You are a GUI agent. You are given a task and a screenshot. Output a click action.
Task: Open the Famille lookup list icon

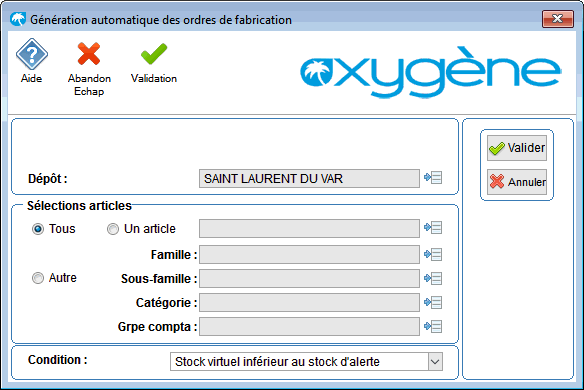(x=433, y=254)
